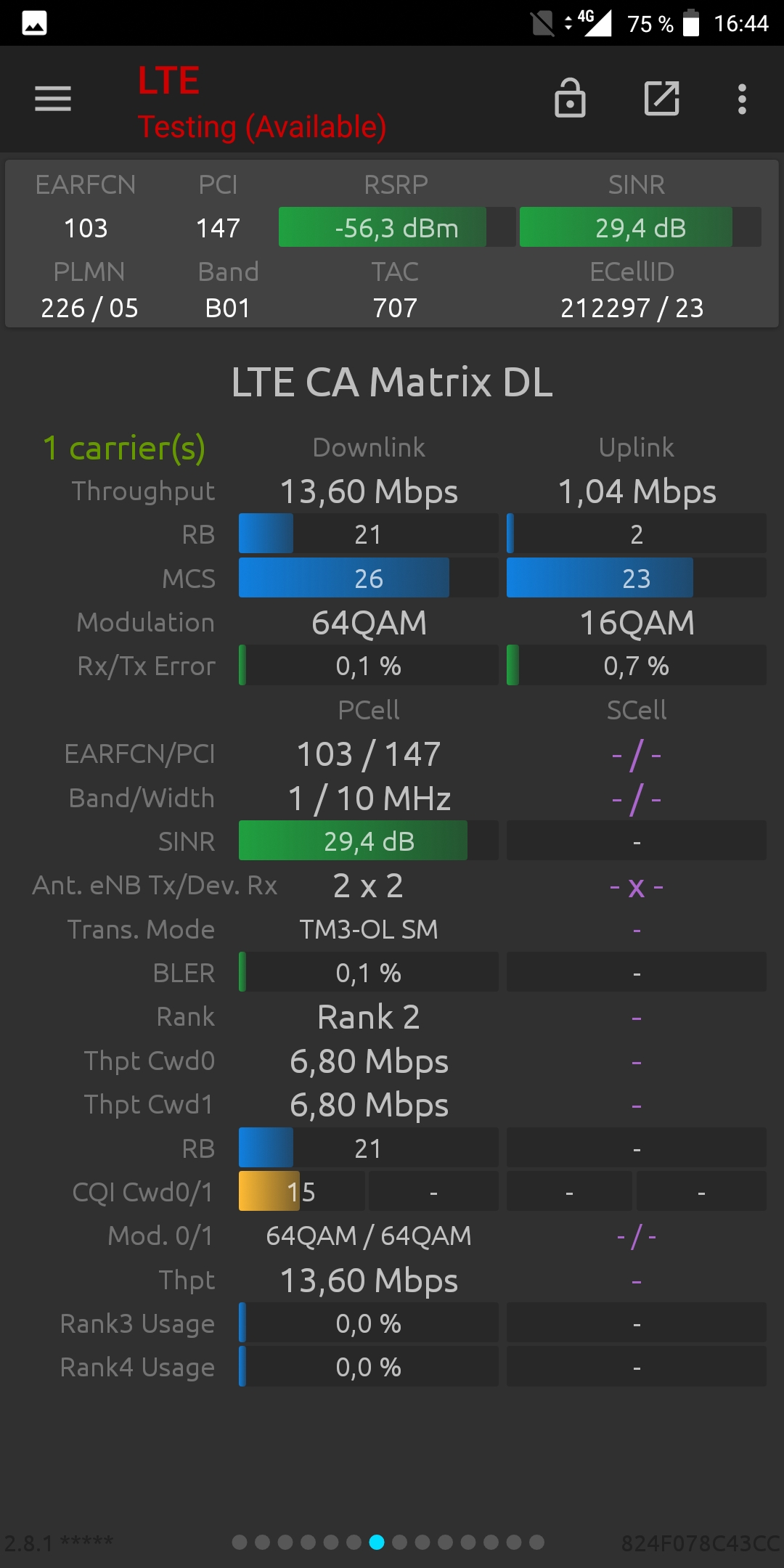Tap the uplink MCS 23 bar
Viewport: 784px width, 1568px height.
click(636, 578)
